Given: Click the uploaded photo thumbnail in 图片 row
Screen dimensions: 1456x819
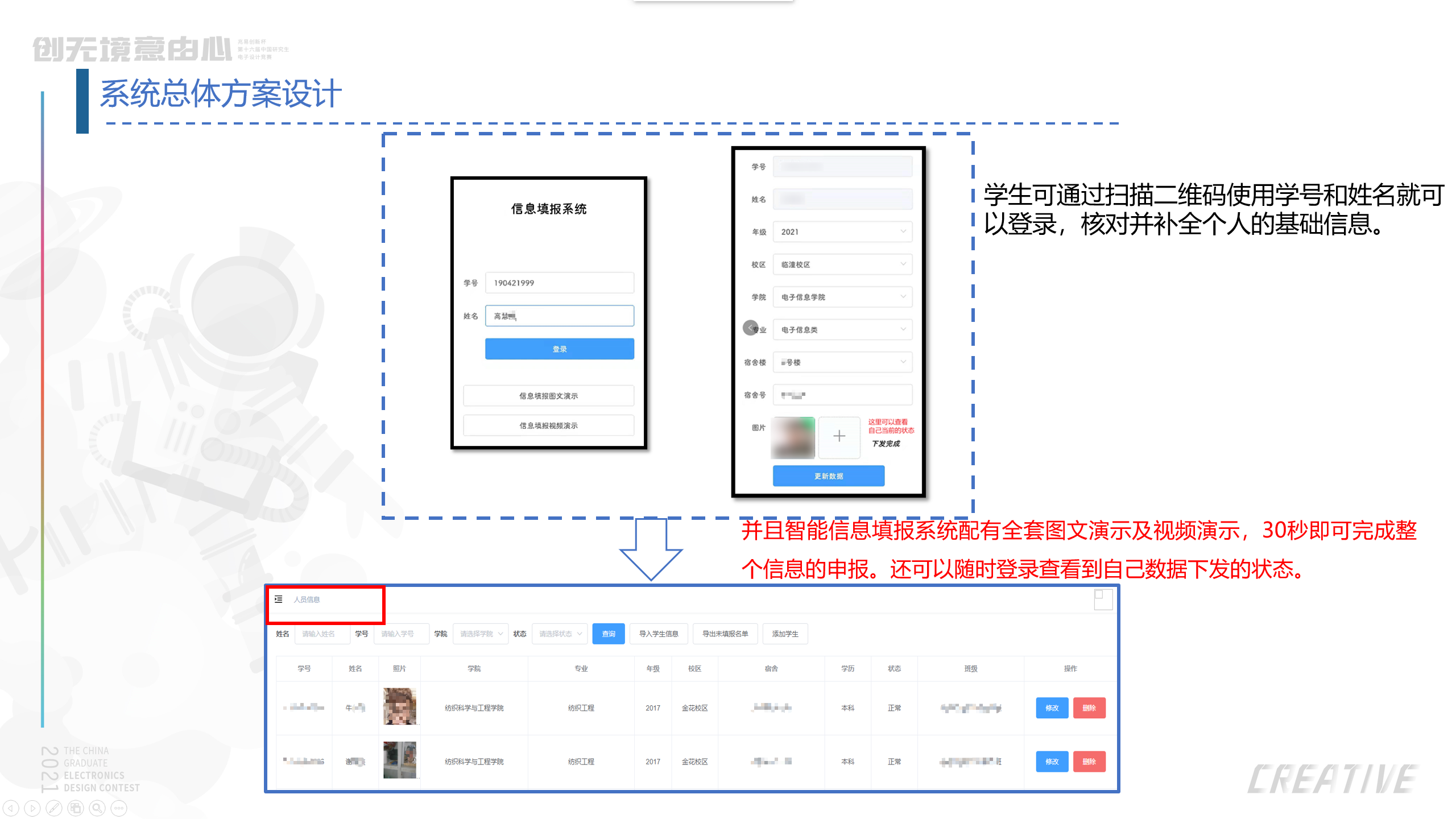Looking at the screenshot, I should coord(793,437).
